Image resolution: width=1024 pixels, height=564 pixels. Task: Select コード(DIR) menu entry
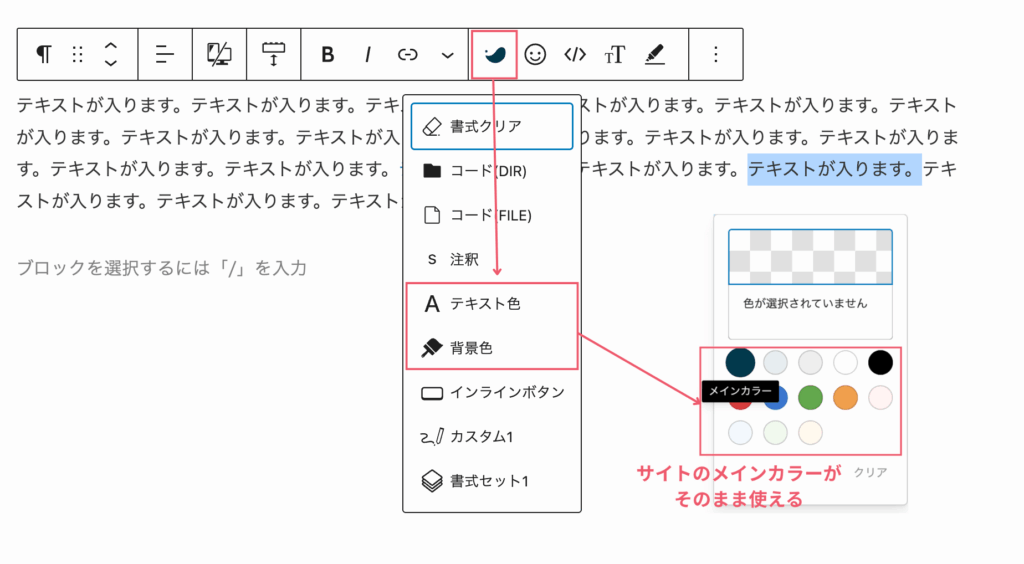[492, 171]
